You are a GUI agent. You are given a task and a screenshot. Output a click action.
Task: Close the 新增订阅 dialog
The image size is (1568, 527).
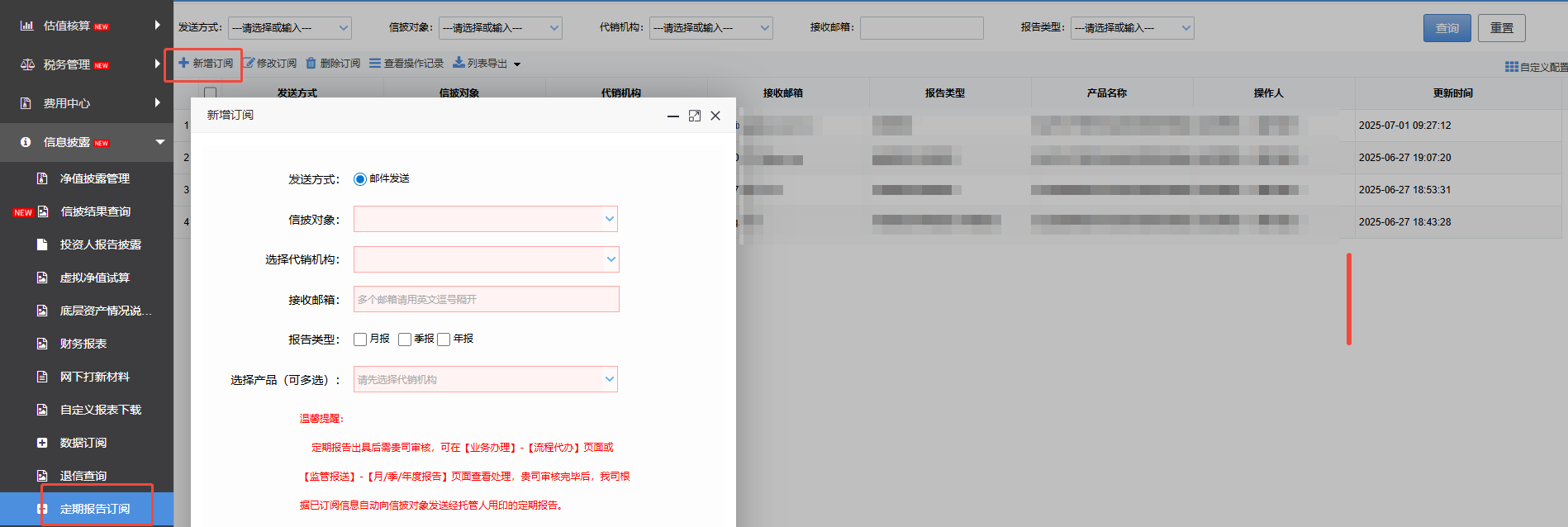[715, 116]
